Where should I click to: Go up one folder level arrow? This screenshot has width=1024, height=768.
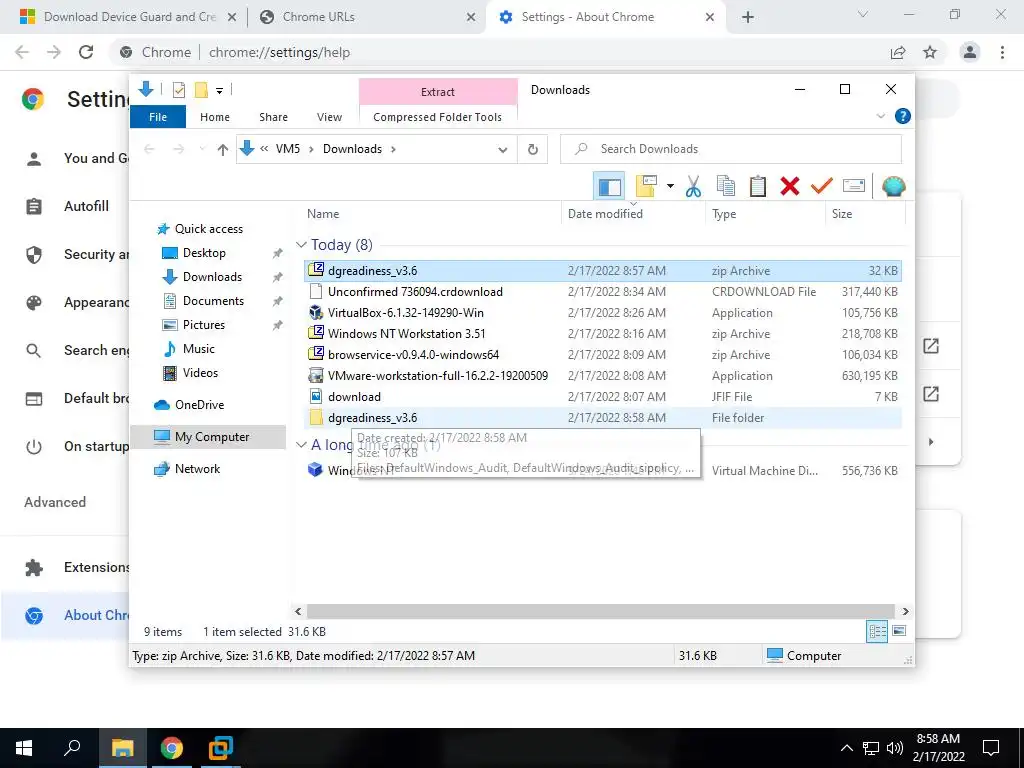(223, 150)
